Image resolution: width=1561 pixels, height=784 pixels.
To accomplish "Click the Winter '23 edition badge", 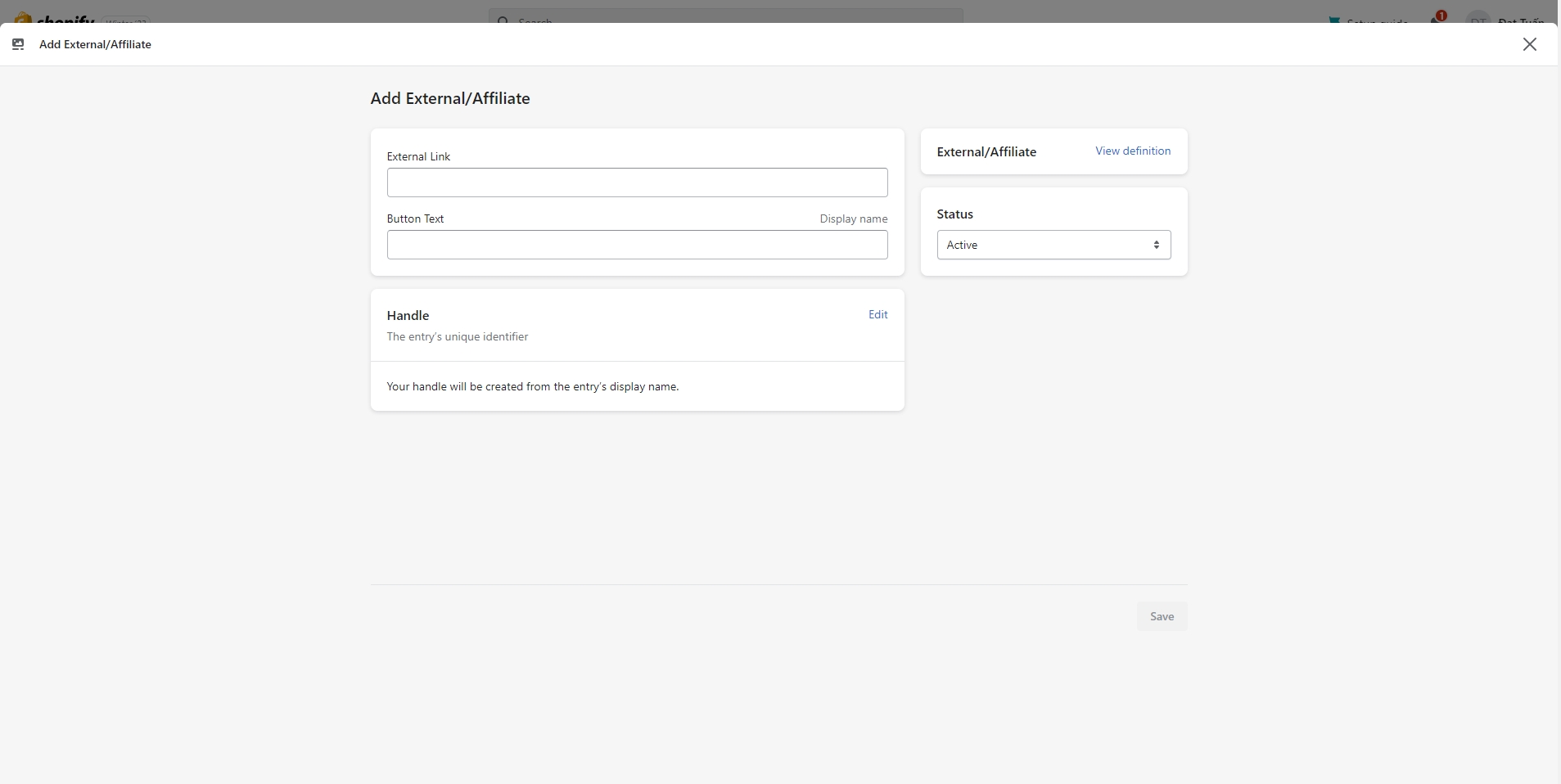I will point(126,20).
